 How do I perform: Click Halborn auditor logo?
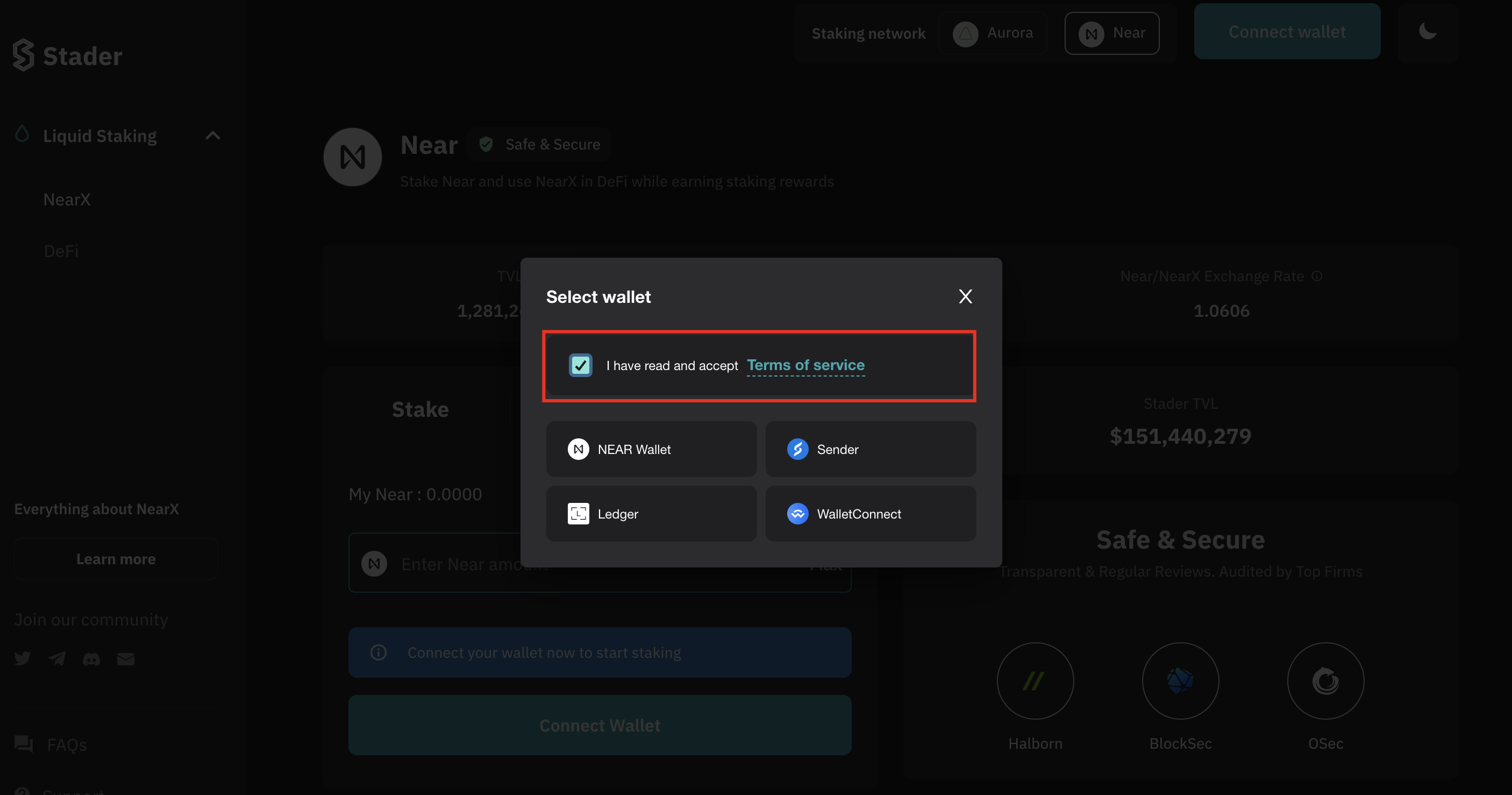click(x=1035, y=680)
